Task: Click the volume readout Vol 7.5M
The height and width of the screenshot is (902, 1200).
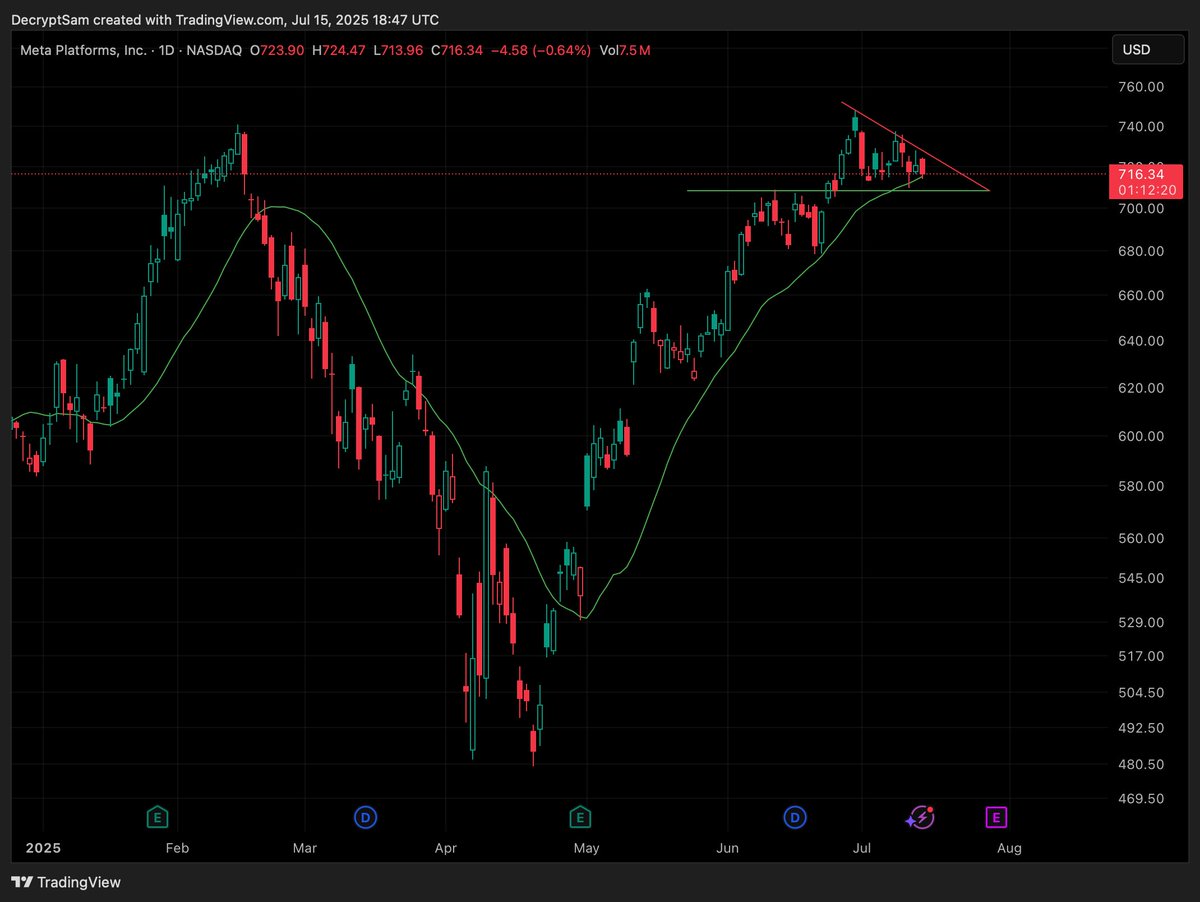Action: pos(624,50)
